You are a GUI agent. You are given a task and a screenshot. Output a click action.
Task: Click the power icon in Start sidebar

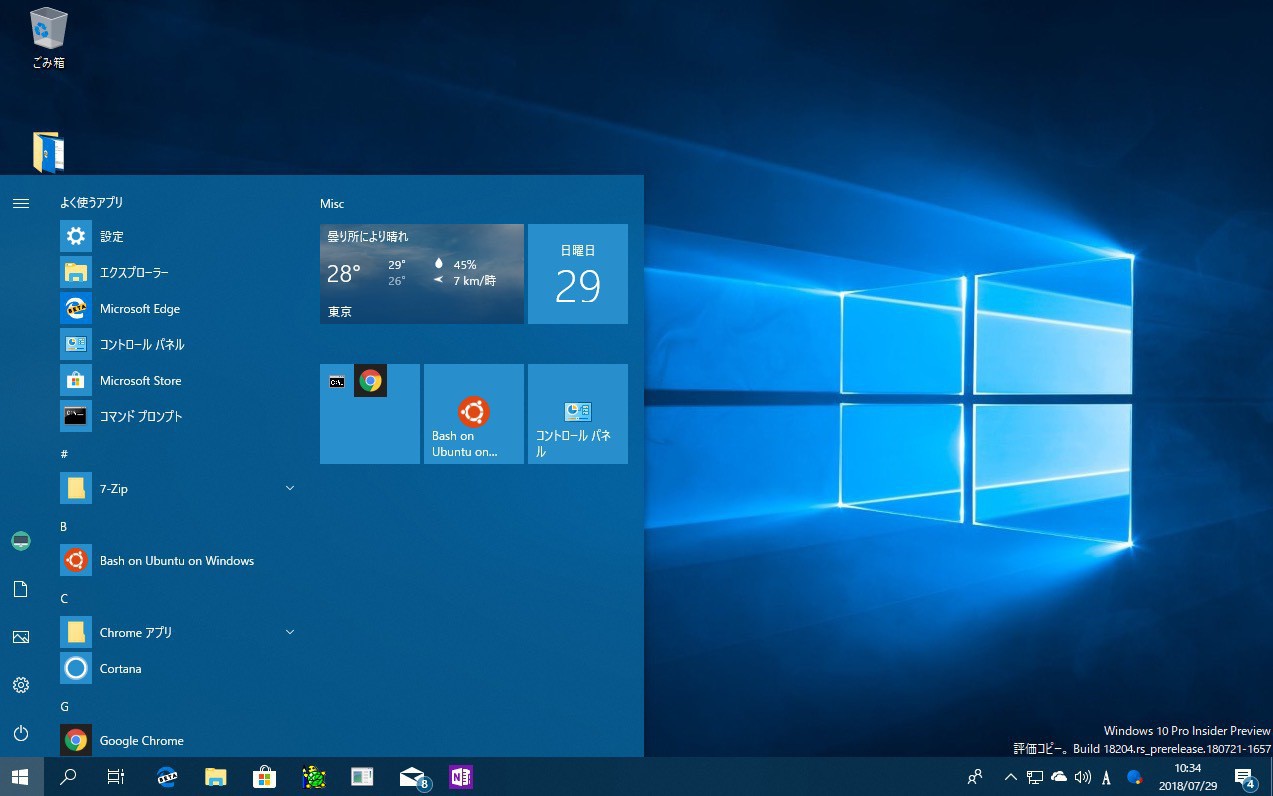point(21,733)
